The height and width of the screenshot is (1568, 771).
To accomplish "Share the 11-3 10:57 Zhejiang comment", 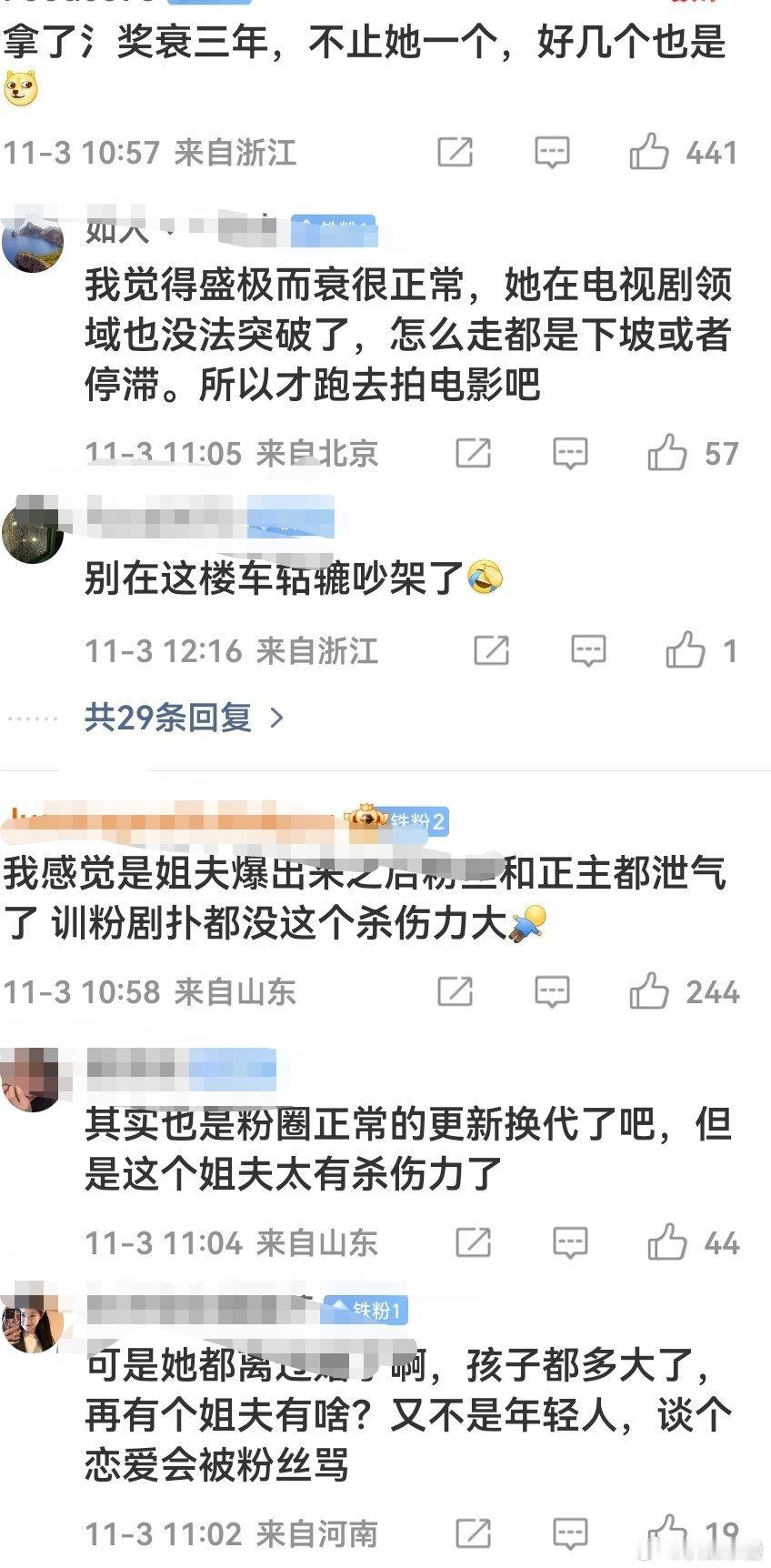I will pyautogui.click(x=455, y=152).
